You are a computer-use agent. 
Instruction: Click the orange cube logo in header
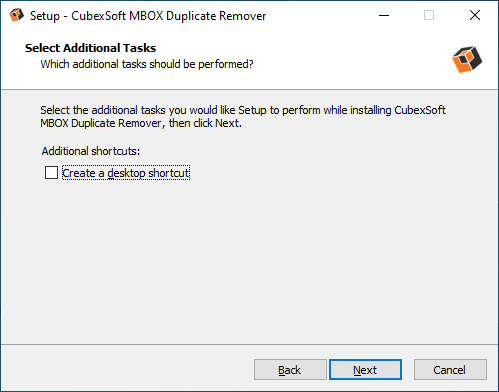tap(467, 59)
